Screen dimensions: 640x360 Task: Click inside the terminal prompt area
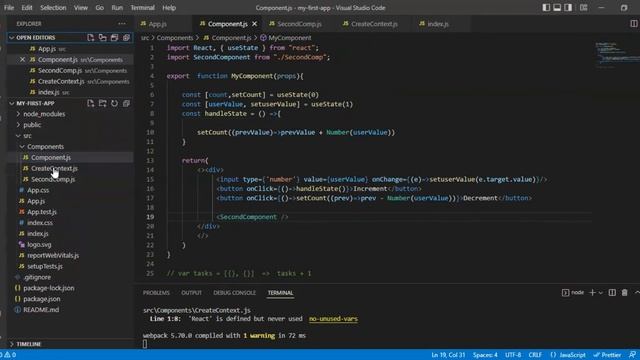tap(144, 344)
